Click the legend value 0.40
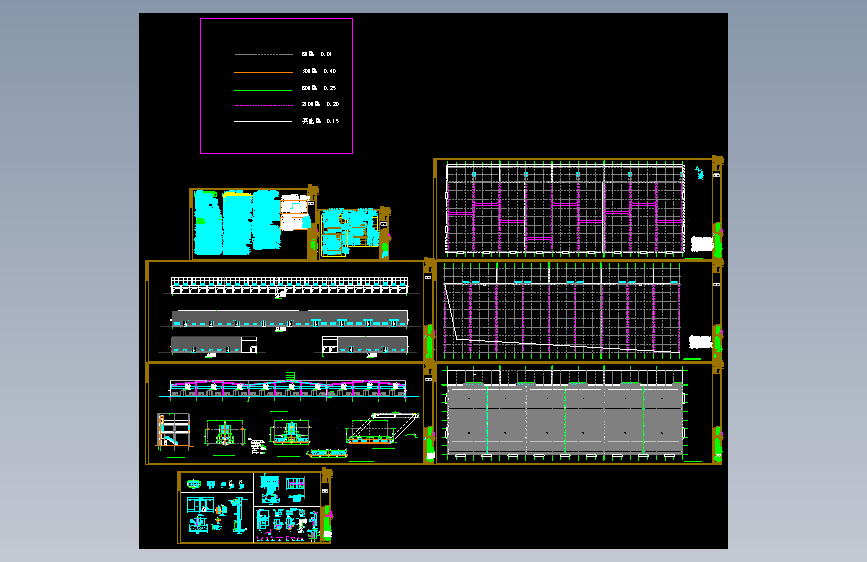 pyautogui.click(x=330, y=71)
